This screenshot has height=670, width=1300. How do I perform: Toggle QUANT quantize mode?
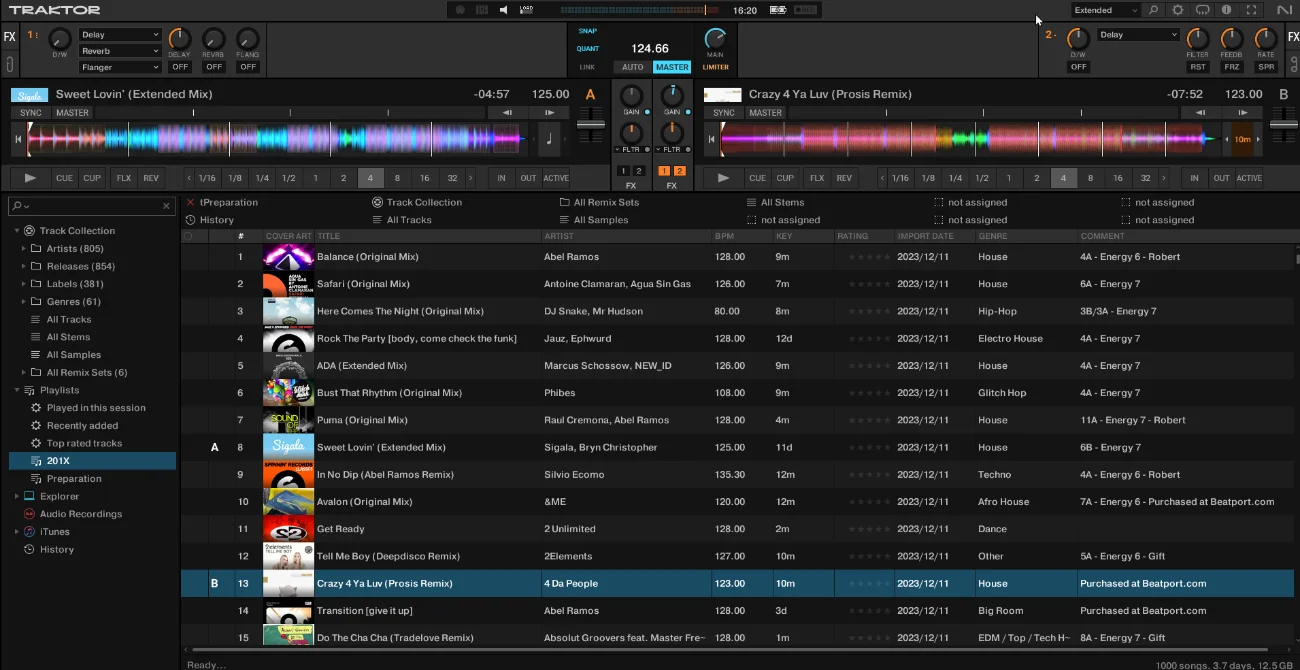588,49
